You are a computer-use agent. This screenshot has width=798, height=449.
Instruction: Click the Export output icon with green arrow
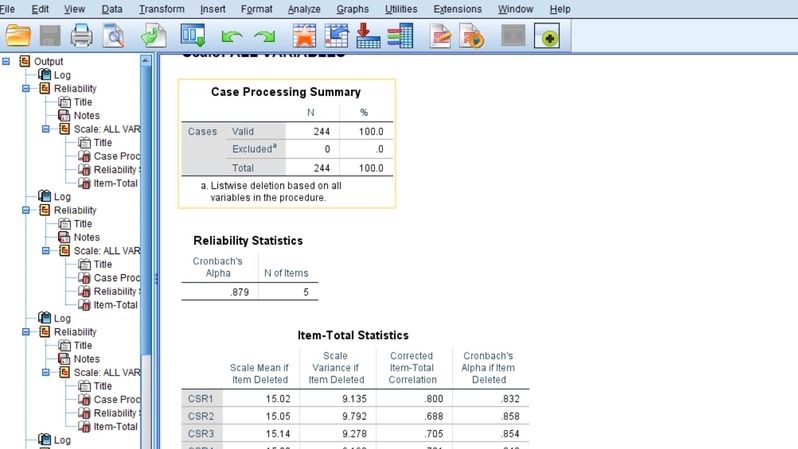point(153,36)
